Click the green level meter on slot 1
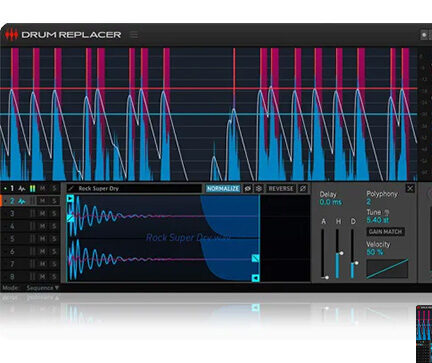The image size is (432, 363). coord(32,189)
